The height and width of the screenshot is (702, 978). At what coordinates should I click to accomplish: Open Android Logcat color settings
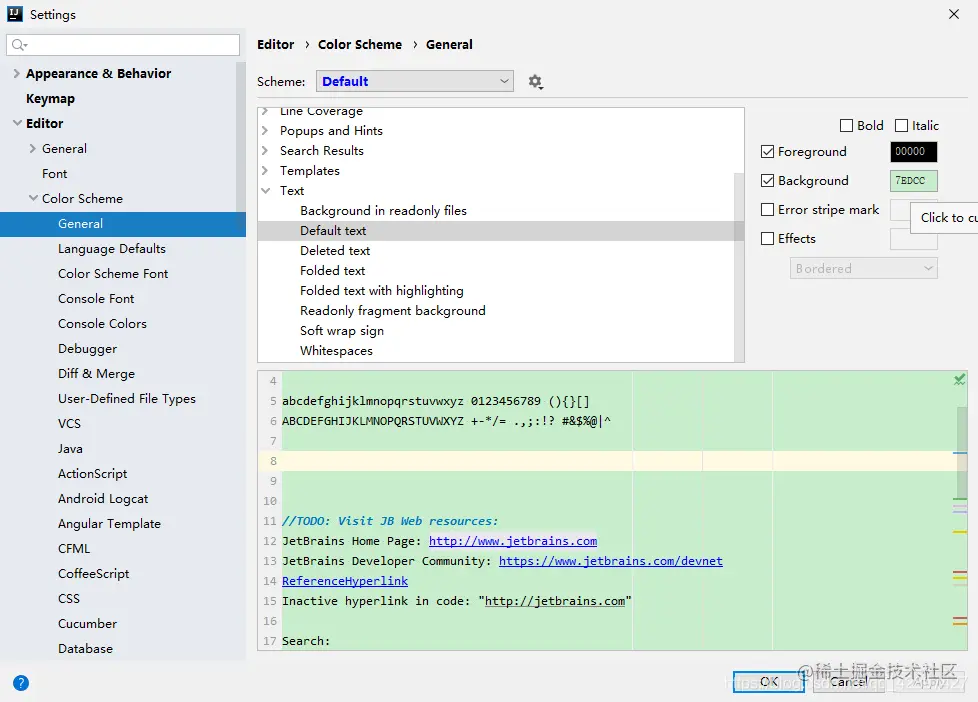103,498
